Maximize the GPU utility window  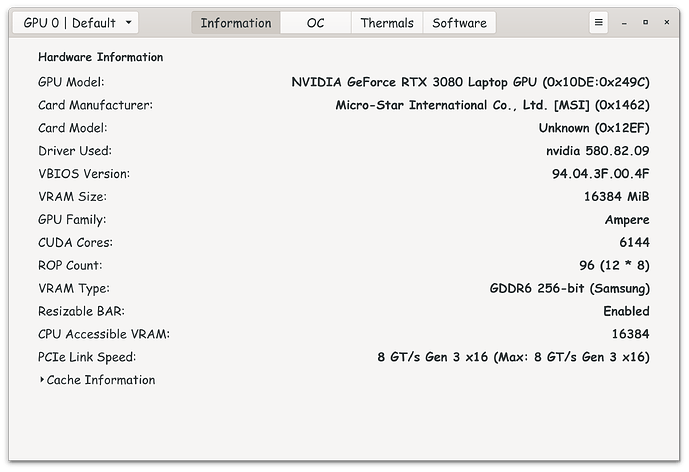coord(646,22)
